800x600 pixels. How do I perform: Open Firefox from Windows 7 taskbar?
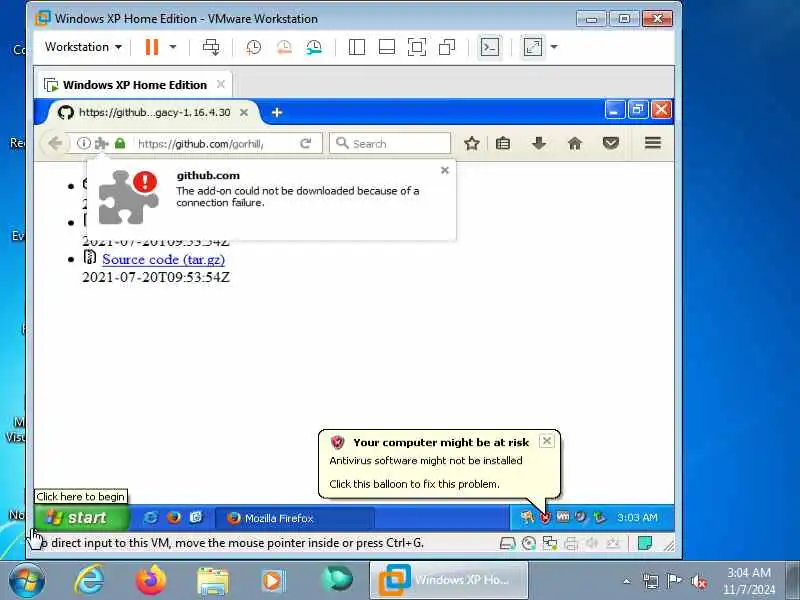click(x=151, y=581)
